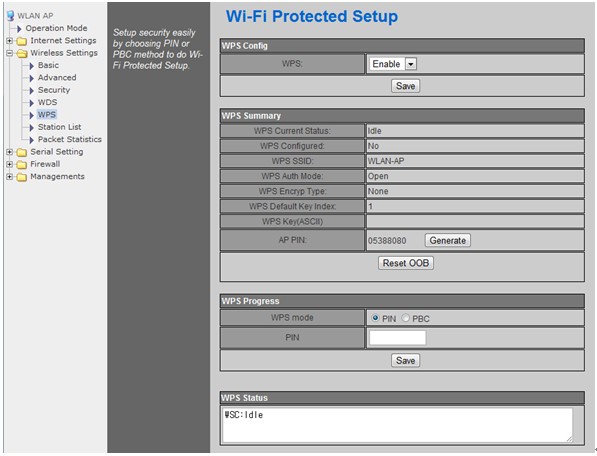The image size is (597, 456).
Task: Open the Operation Mode page
Action: click(x=56, y=28)
